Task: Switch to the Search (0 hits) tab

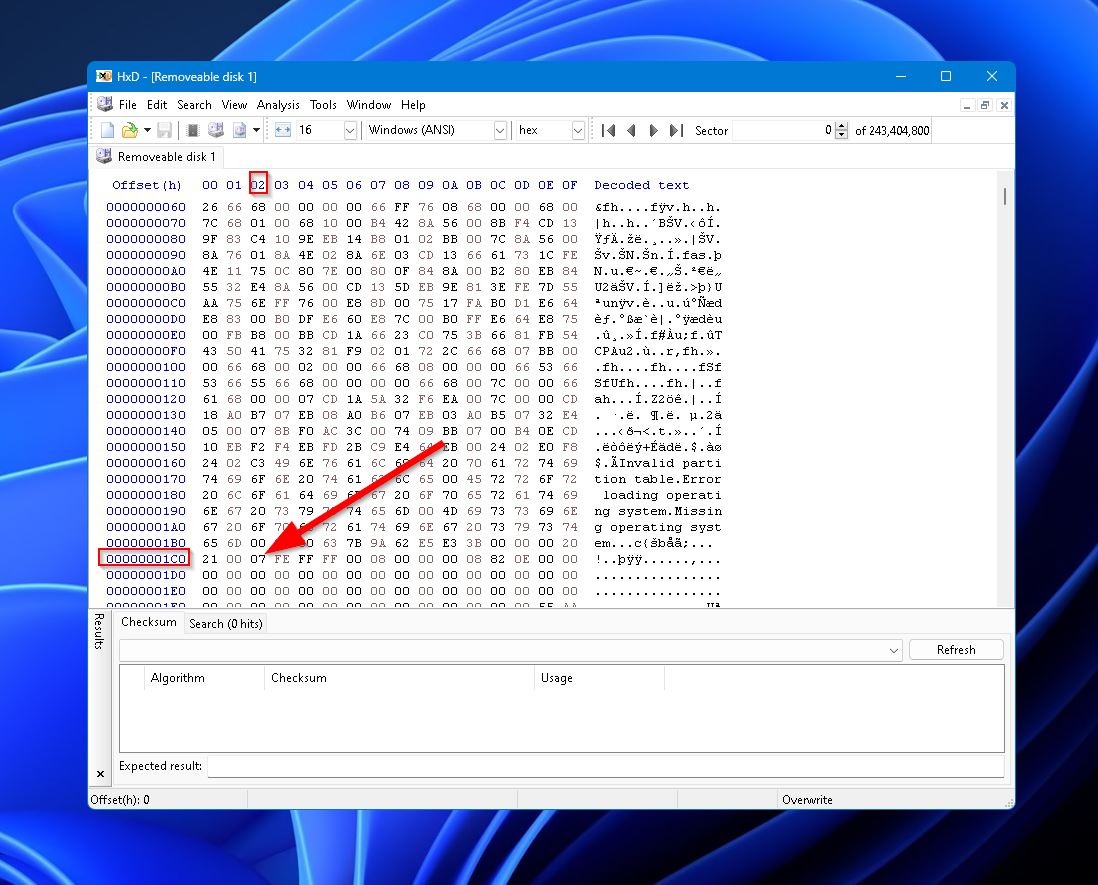Action: tap(225, 623)
